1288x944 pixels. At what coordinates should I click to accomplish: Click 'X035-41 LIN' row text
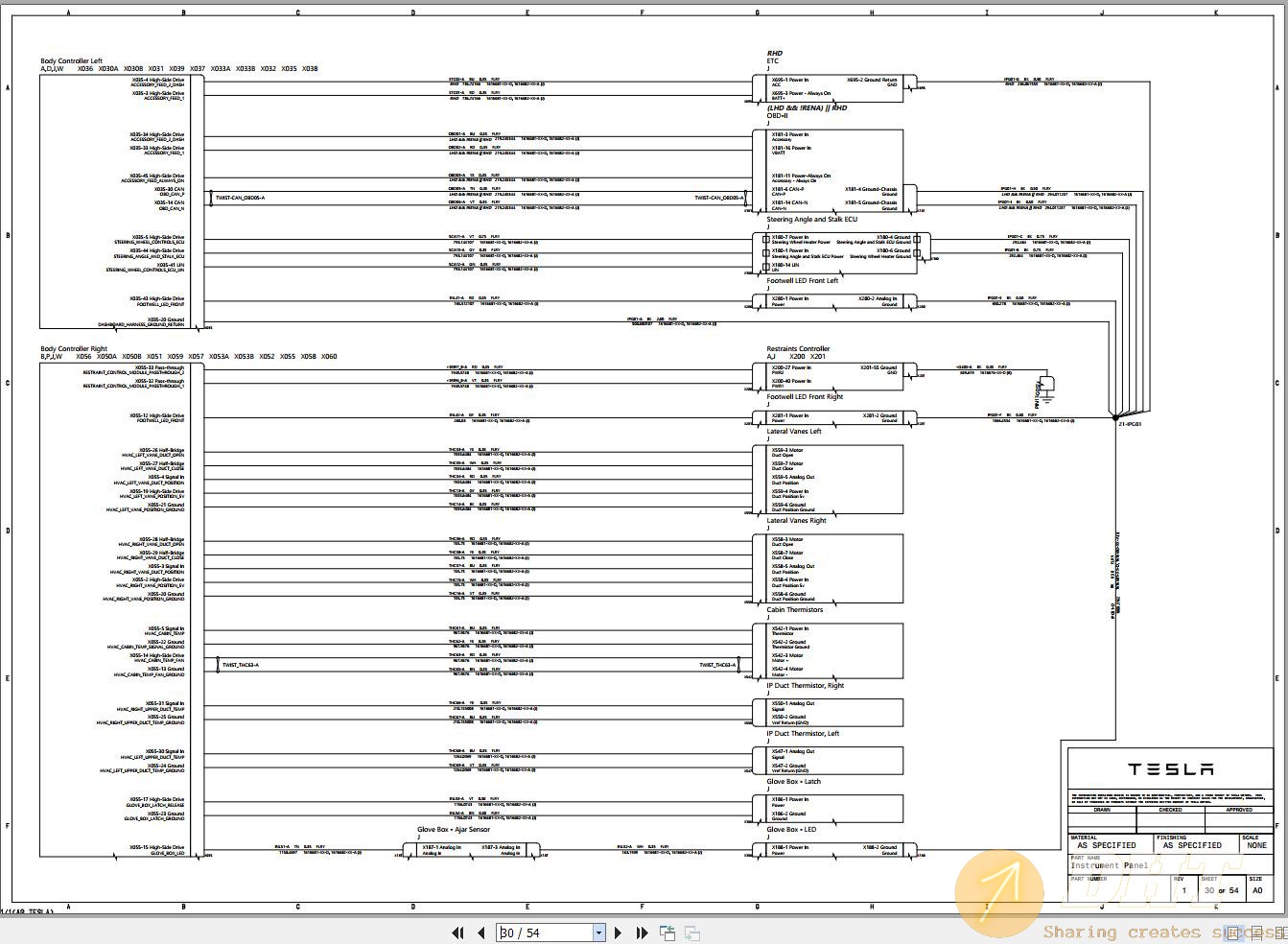171,265
